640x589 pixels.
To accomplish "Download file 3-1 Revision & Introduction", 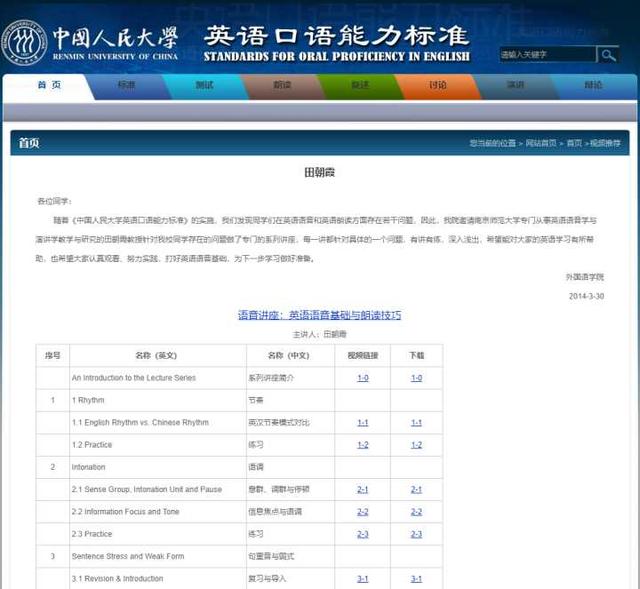I will coord(416,578).
